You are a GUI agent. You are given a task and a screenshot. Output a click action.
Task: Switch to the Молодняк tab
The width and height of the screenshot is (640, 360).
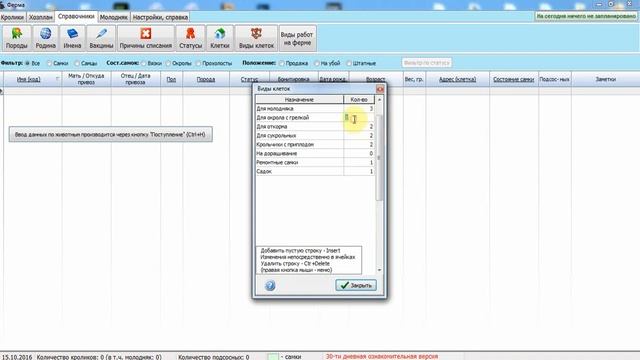114,18
